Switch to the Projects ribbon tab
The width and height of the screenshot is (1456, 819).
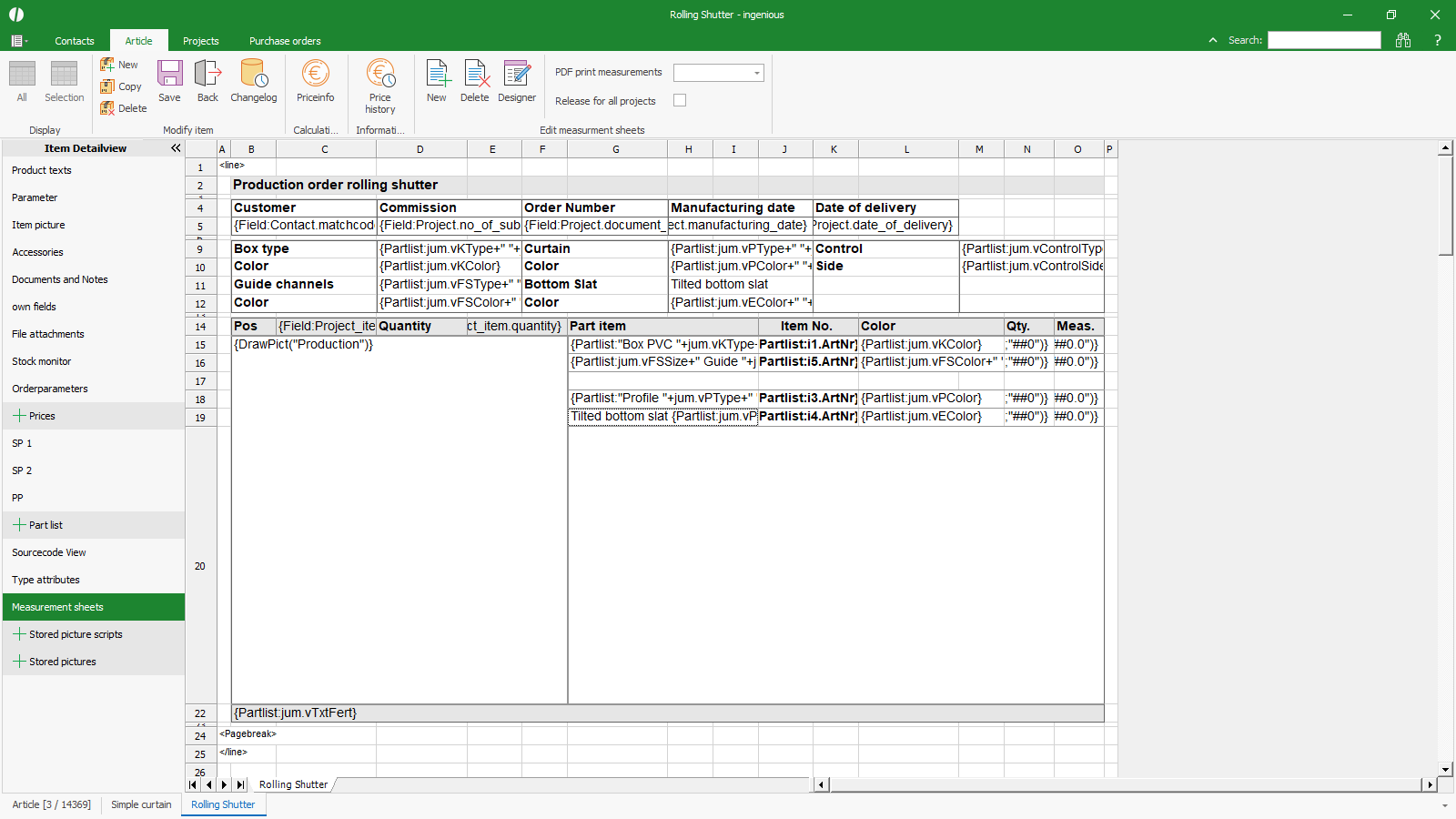(200, 41)
